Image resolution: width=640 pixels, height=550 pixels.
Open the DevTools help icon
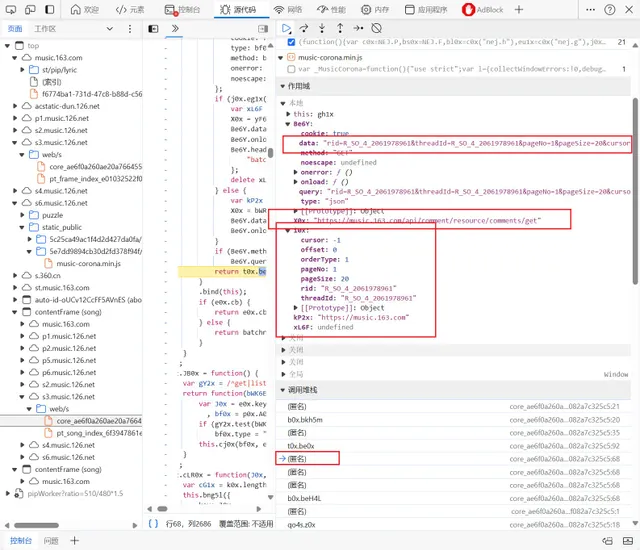pyautogui.click(x=610, y=9)
